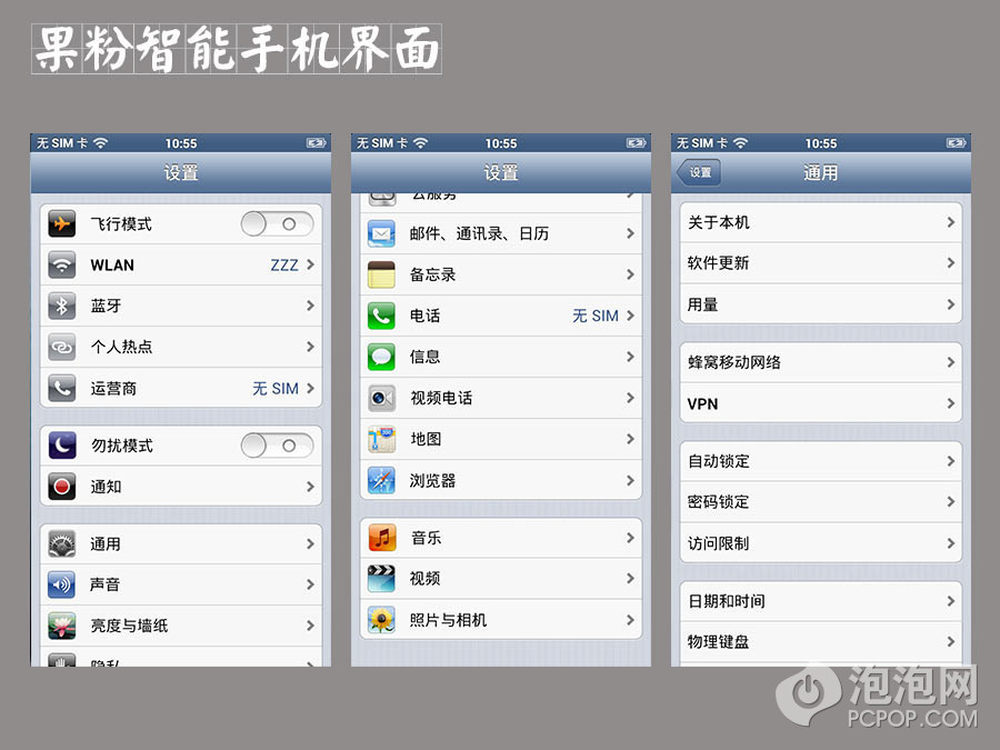The height and width of the screenshot is (750, 1000).
Task: Tap the Photos & Camera sunflower icon
Action: pyautogui.click(x=381, y=619)
